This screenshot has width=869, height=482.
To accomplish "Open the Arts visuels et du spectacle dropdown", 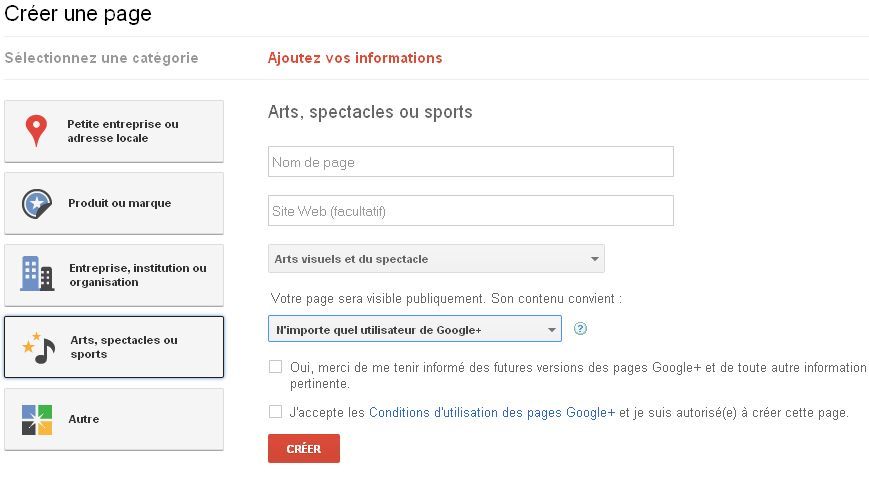I will (x=436, y=259).
